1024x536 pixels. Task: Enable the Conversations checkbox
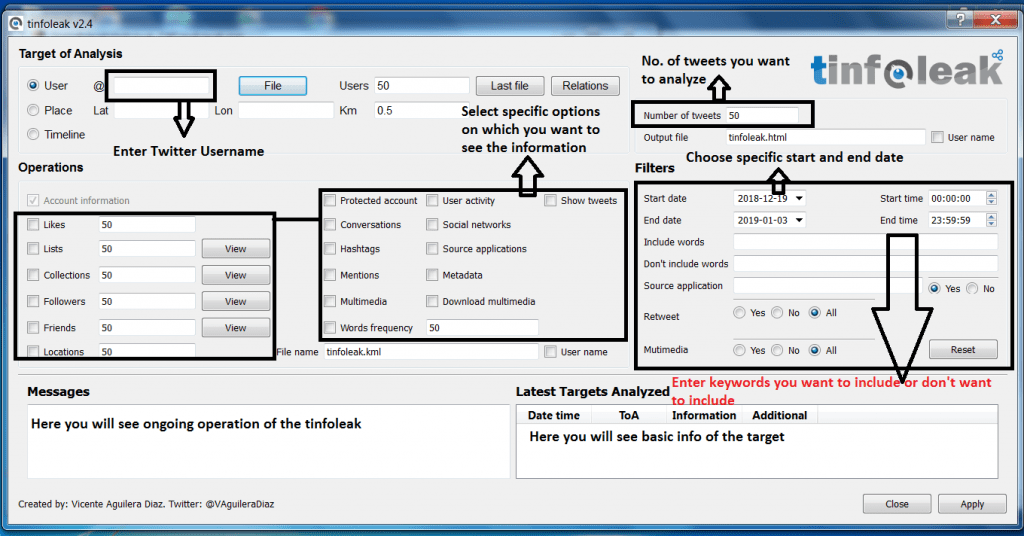330,225
